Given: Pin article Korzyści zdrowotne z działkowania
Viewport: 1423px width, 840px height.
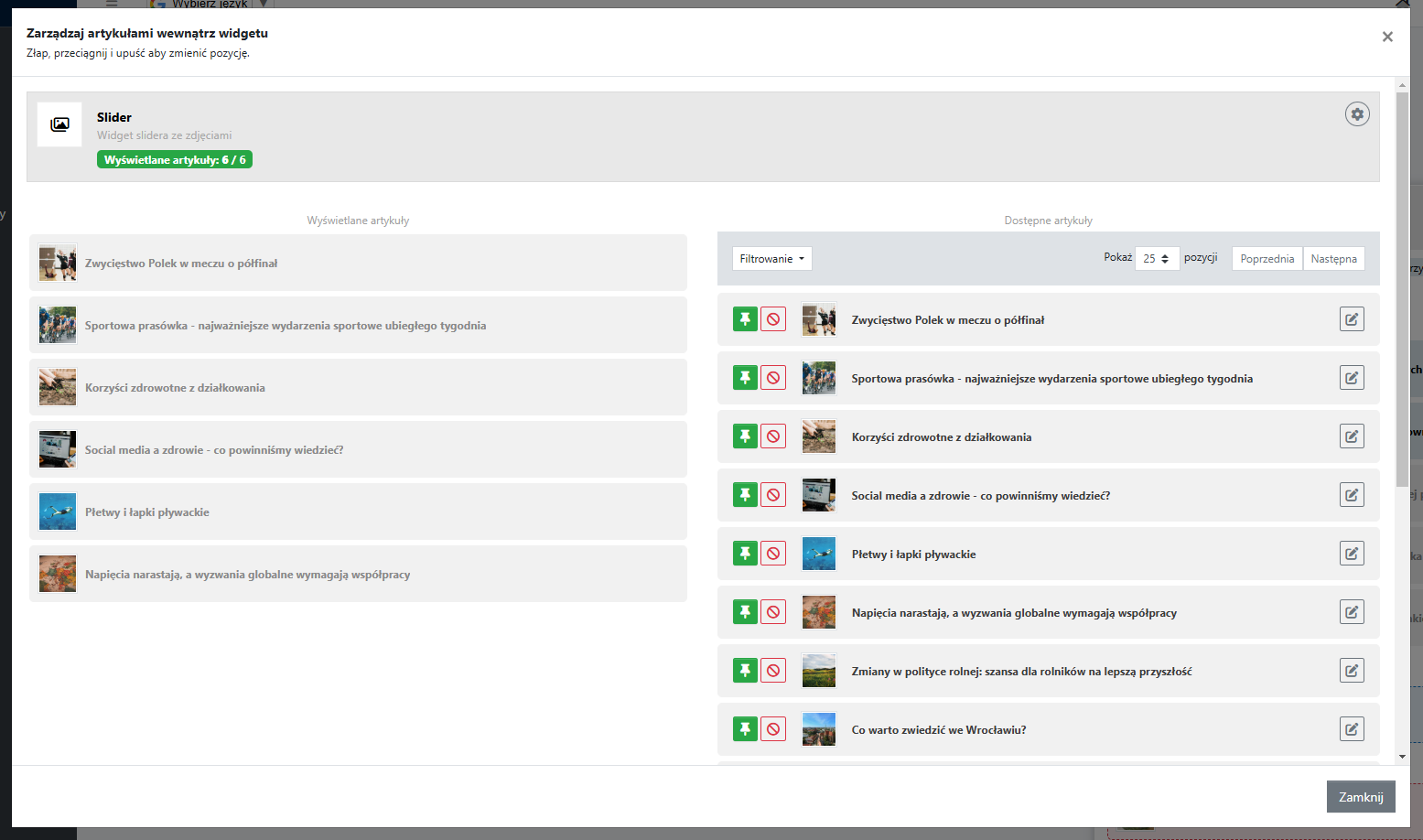Looking at the screenshot, I should pos(745,436).
